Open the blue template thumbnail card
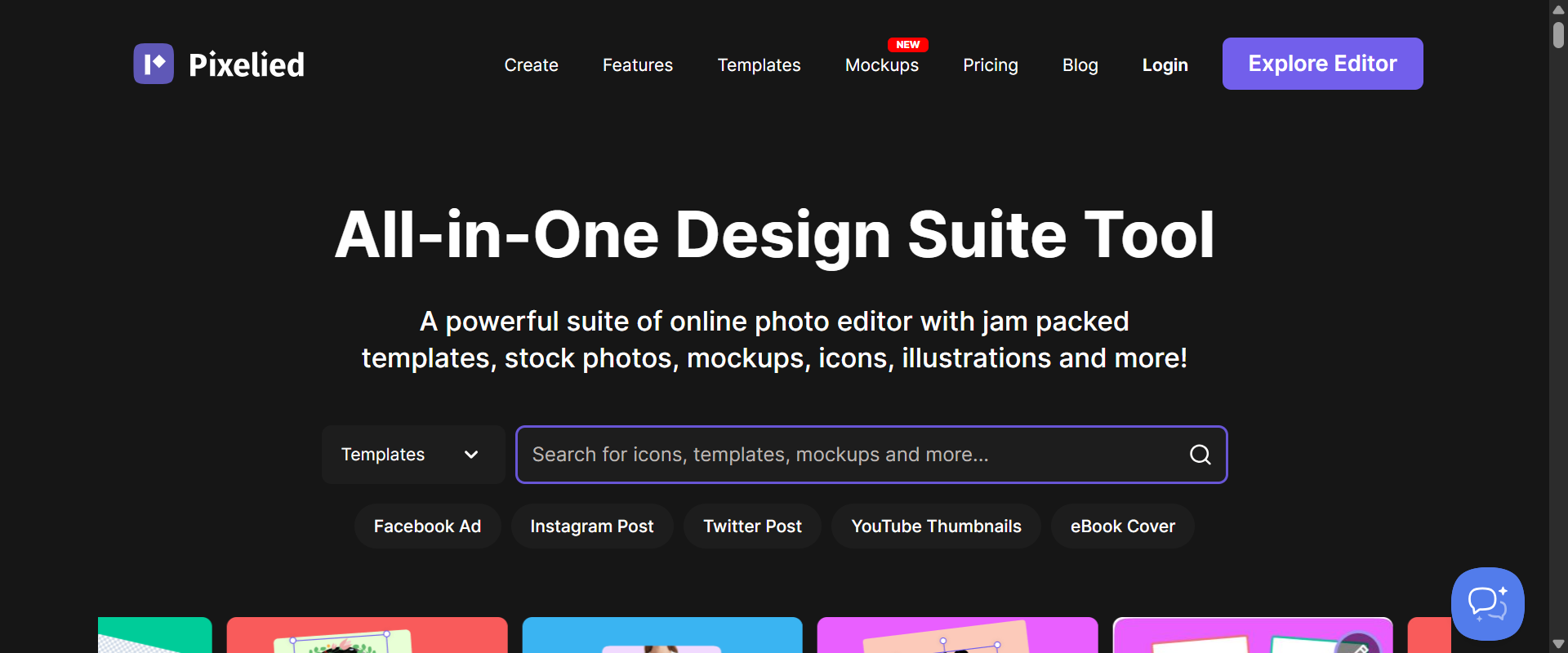 (662, 635)
